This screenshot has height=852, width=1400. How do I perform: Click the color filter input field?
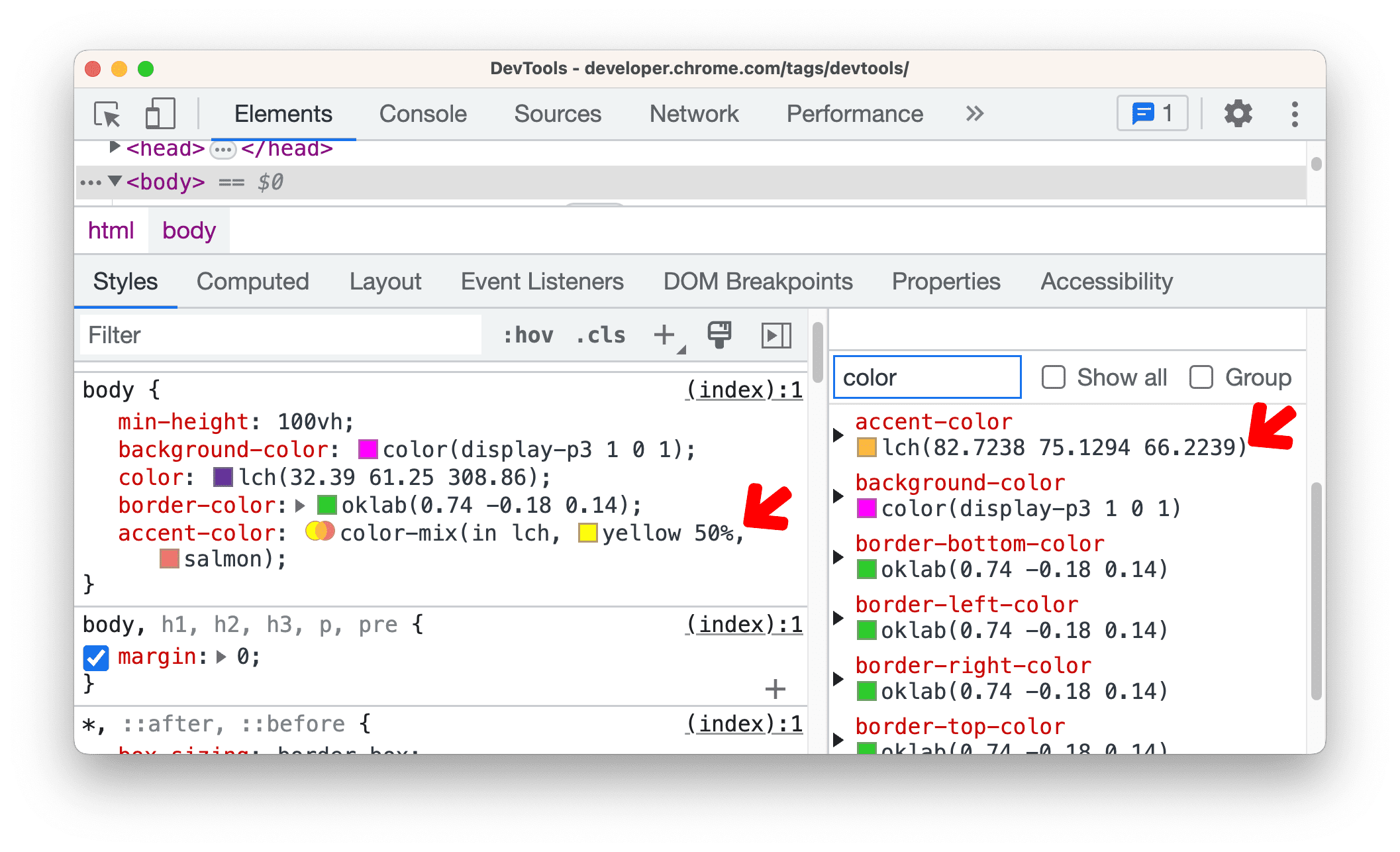(x=921, y=378)
